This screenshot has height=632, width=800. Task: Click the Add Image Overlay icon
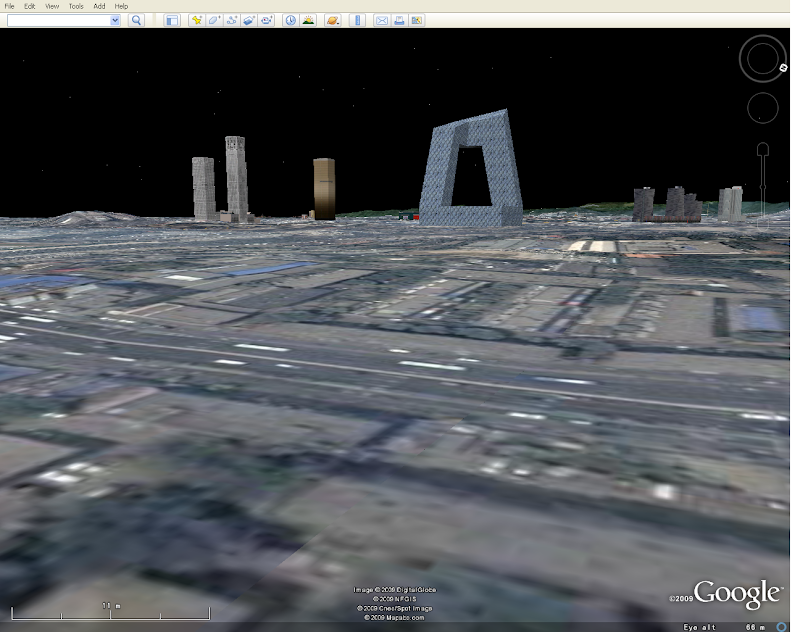click(x=249, y=20)
